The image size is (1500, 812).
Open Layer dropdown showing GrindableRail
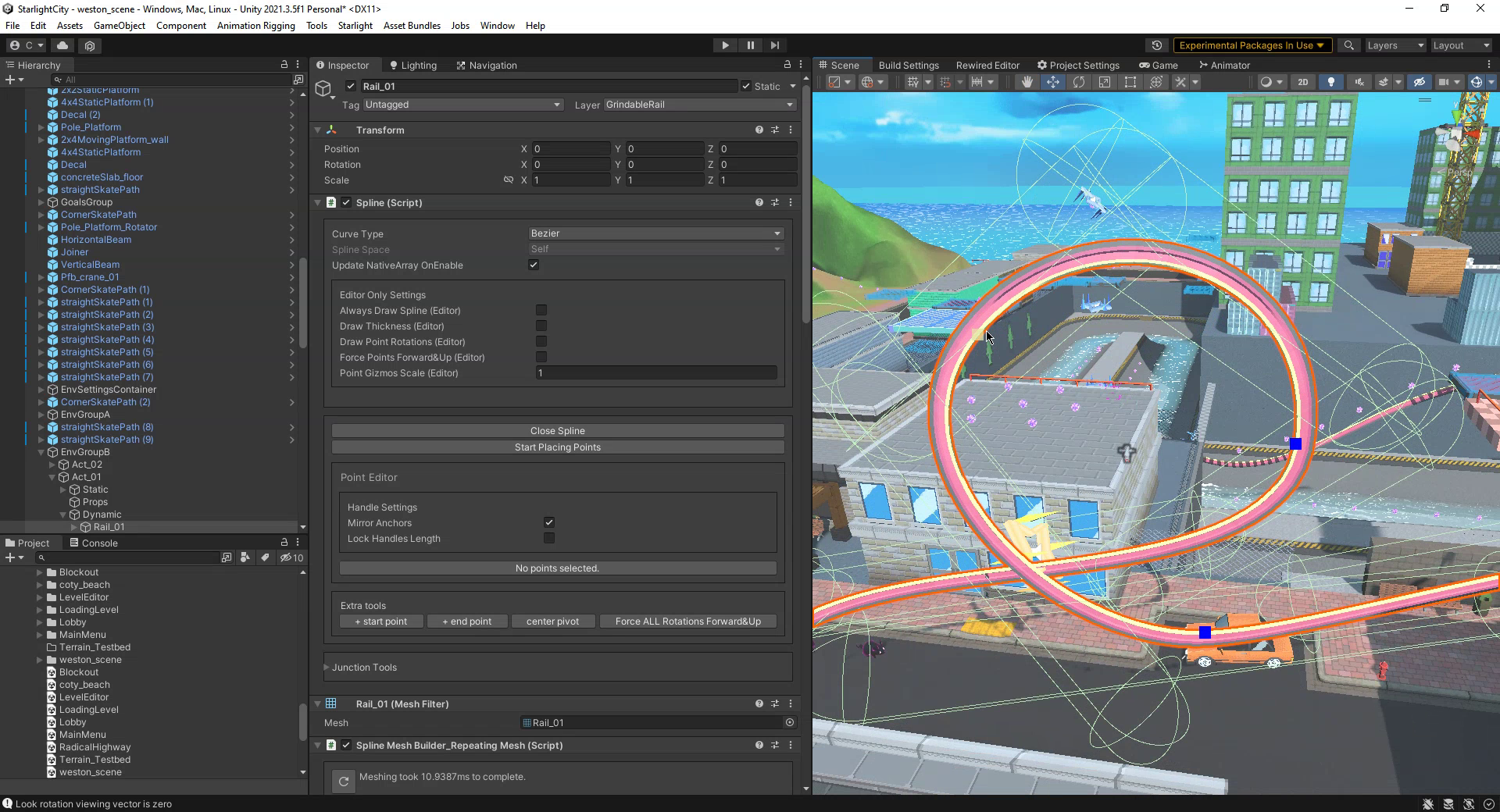pyautogui.click(x=699, y=105)
